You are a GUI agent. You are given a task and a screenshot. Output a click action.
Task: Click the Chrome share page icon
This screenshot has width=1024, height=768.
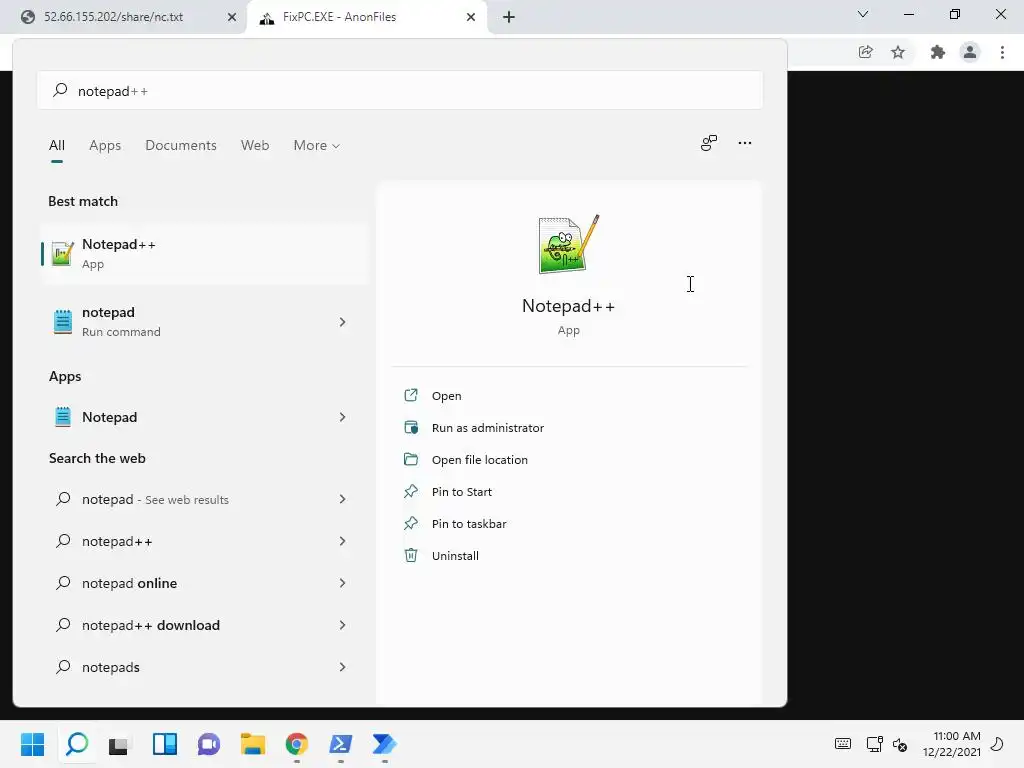click(865, 52)
